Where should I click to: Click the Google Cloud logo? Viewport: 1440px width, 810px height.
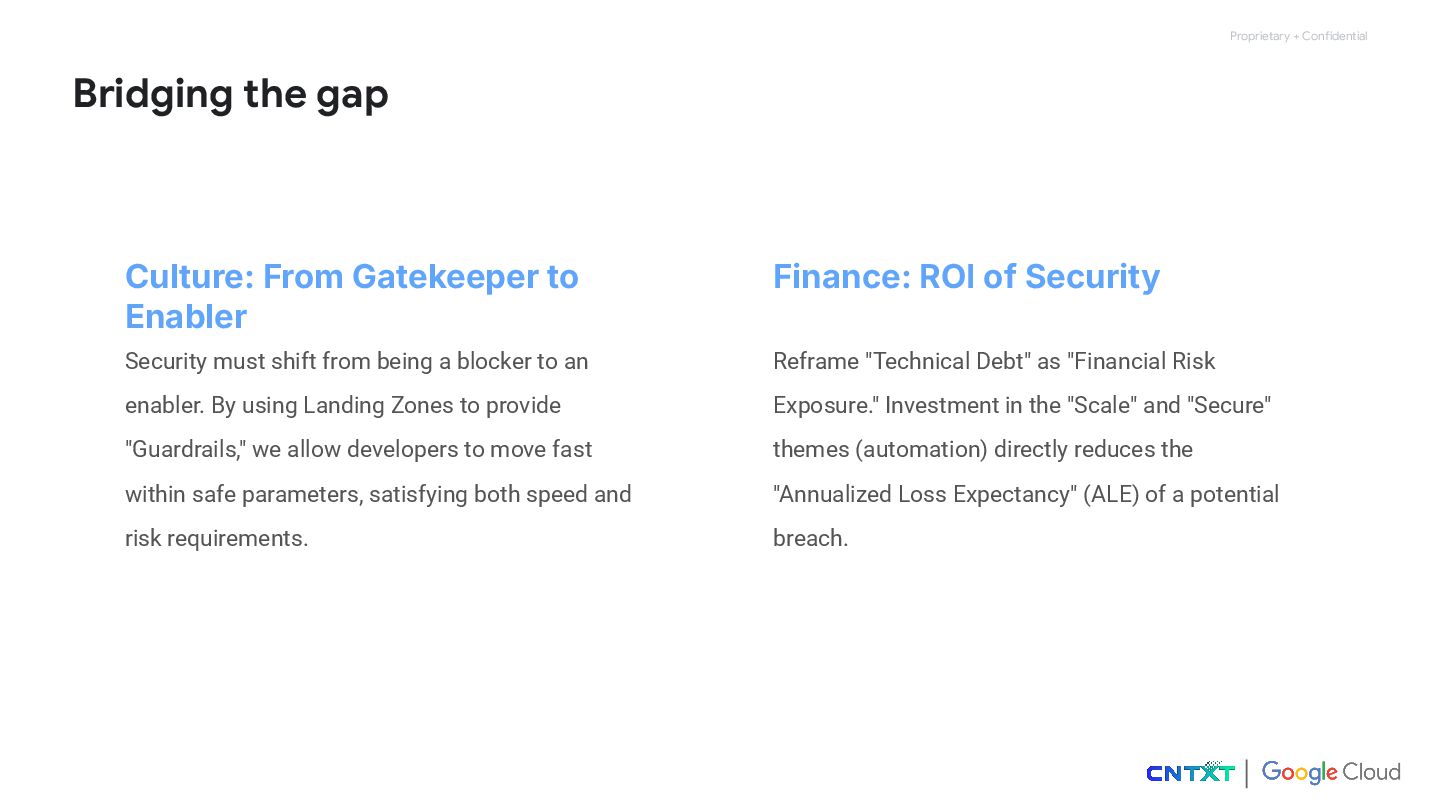(x=1331, y=772)
